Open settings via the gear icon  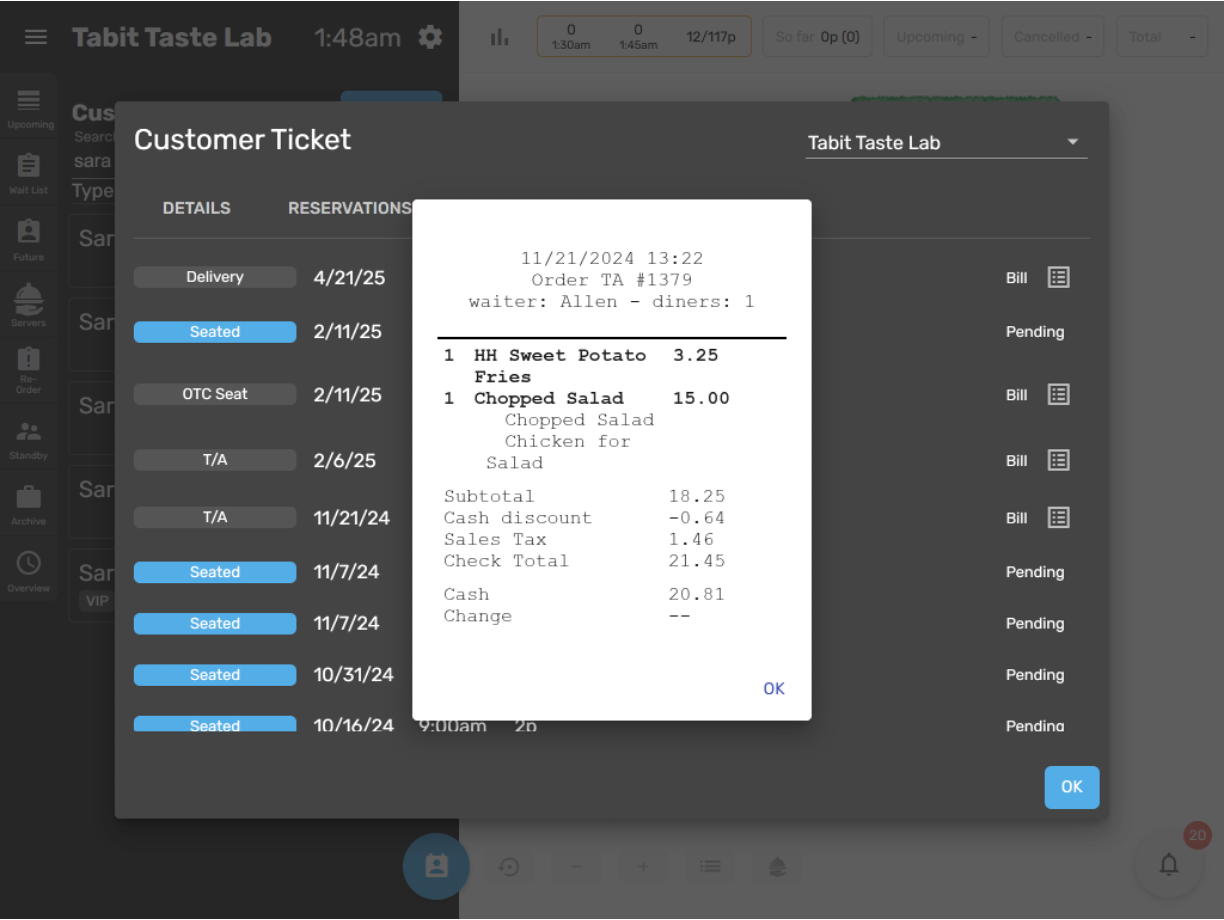tap(430, 38)
